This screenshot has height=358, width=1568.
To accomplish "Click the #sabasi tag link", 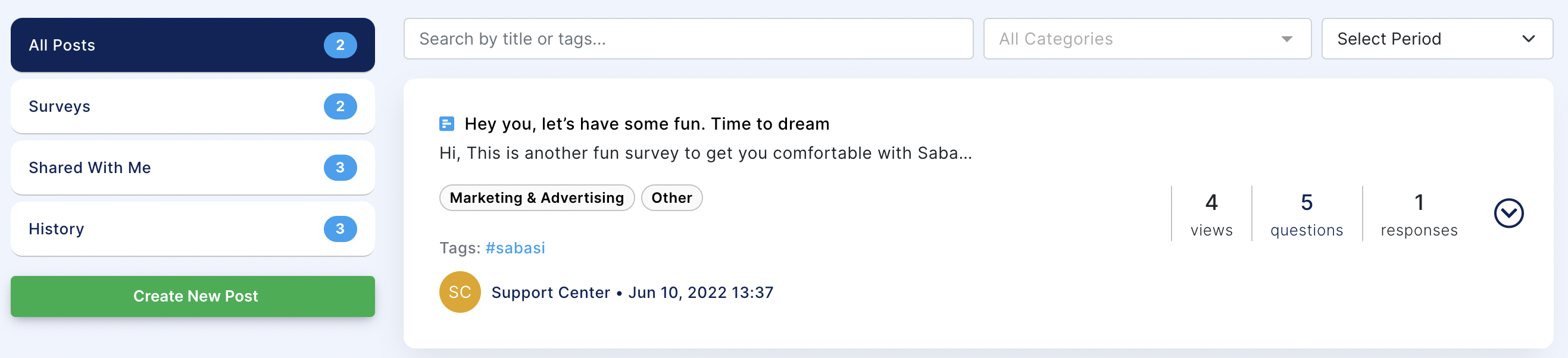I will (x=515, y=248).
